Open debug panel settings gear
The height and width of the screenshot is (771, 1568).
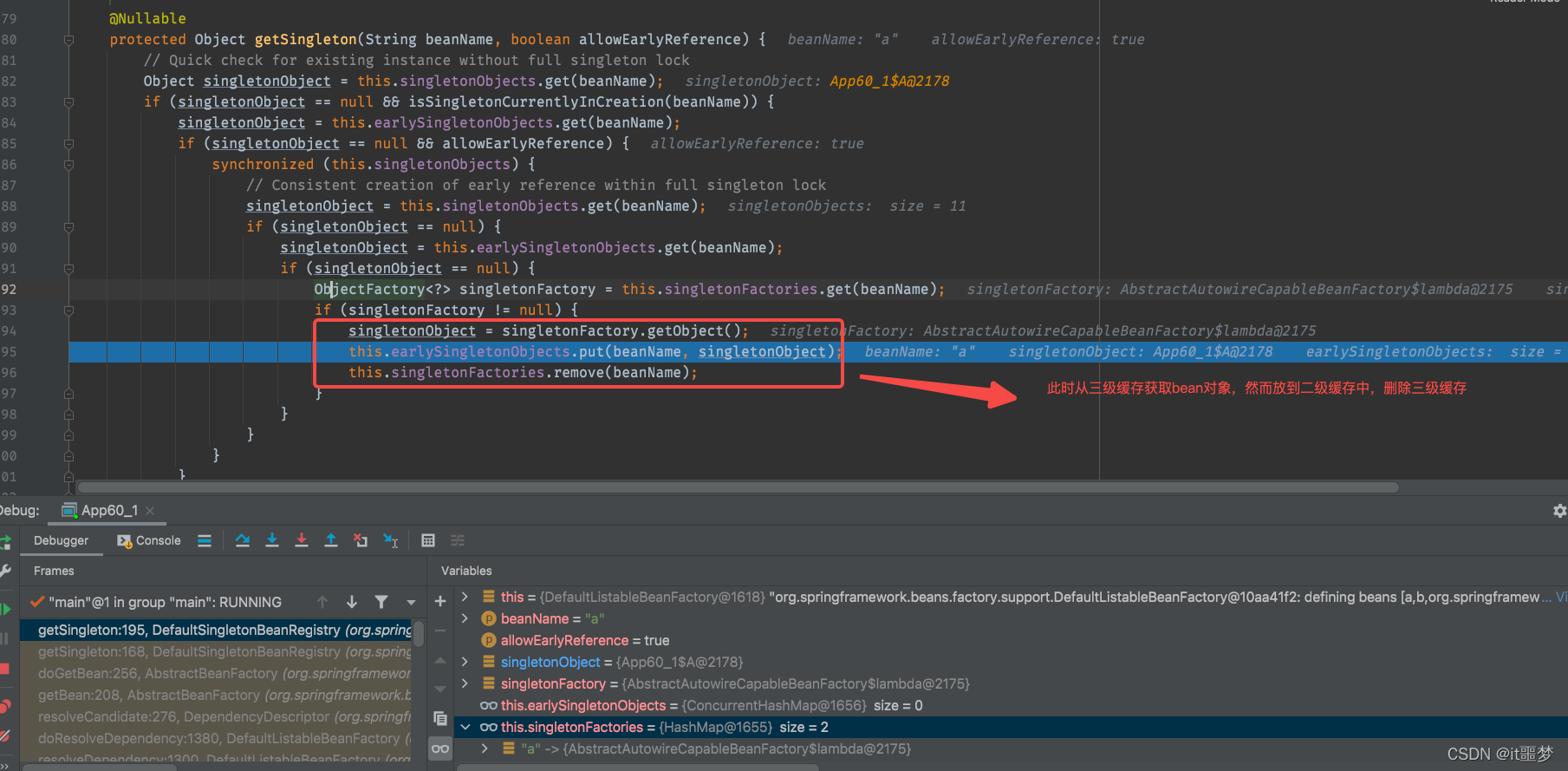point(1559,511)
